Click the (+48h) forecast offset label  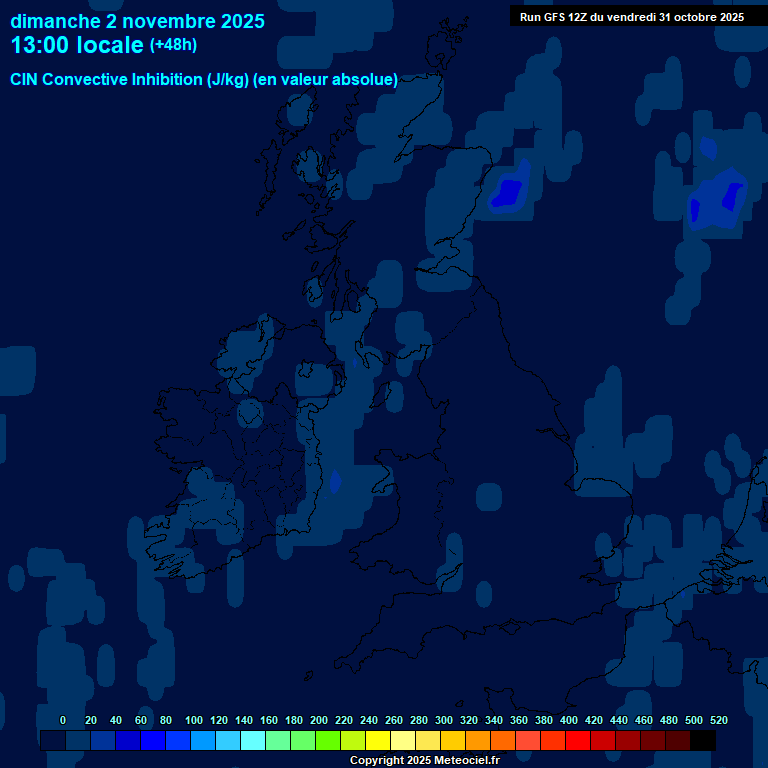(173, 45)
